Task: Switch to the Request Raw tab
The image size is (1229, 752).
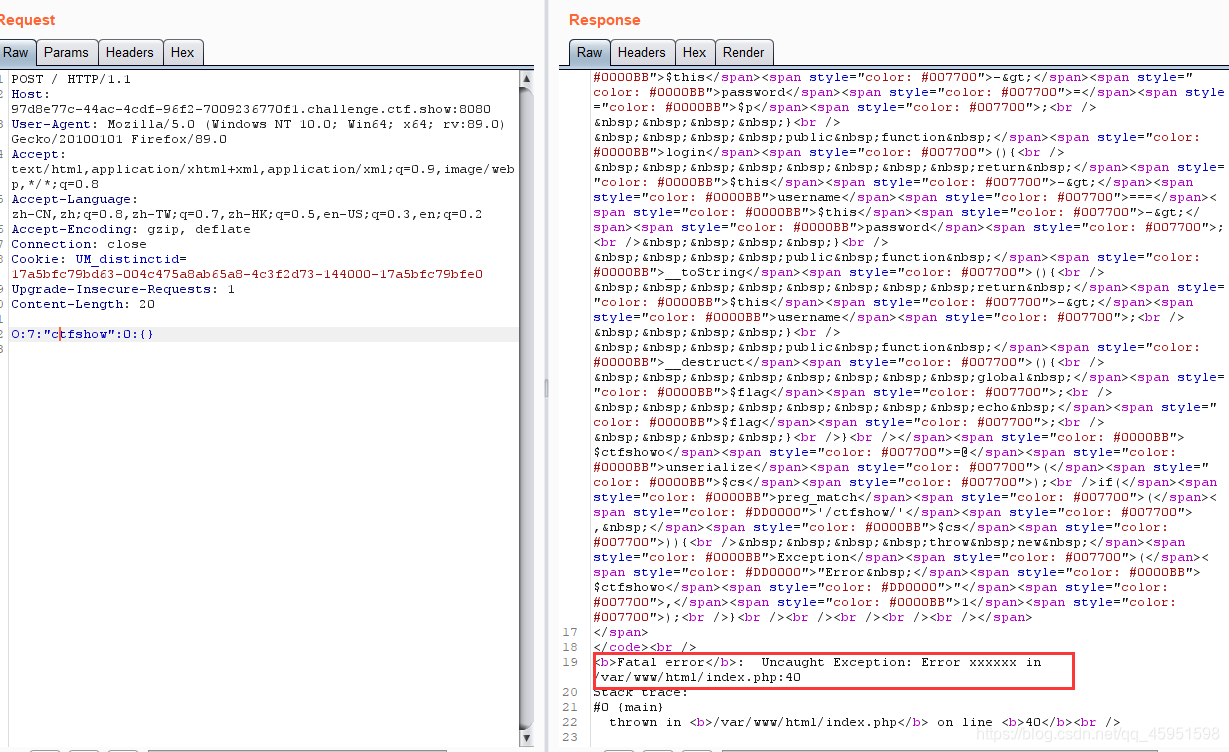Action: click(17, 53)
